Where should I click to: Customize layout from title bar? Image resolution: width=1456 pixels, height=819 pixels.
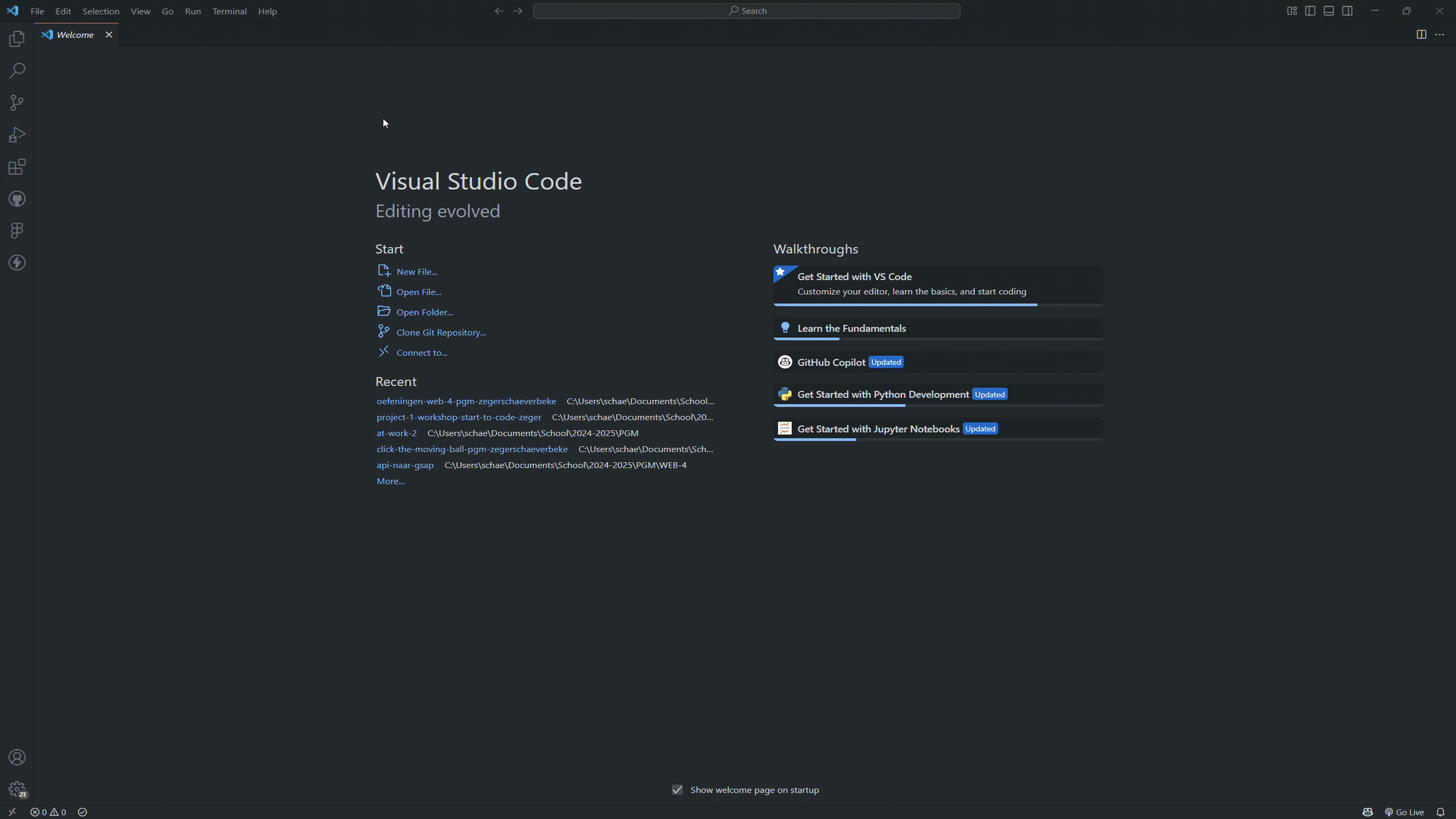[x=1291, y=11]
